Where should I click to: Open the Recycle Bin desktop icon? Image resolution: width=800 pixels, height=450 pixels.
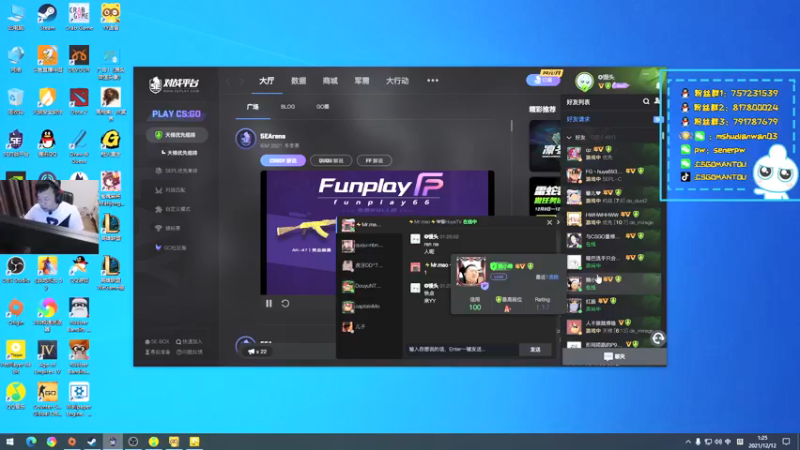[x=16, y=101]
